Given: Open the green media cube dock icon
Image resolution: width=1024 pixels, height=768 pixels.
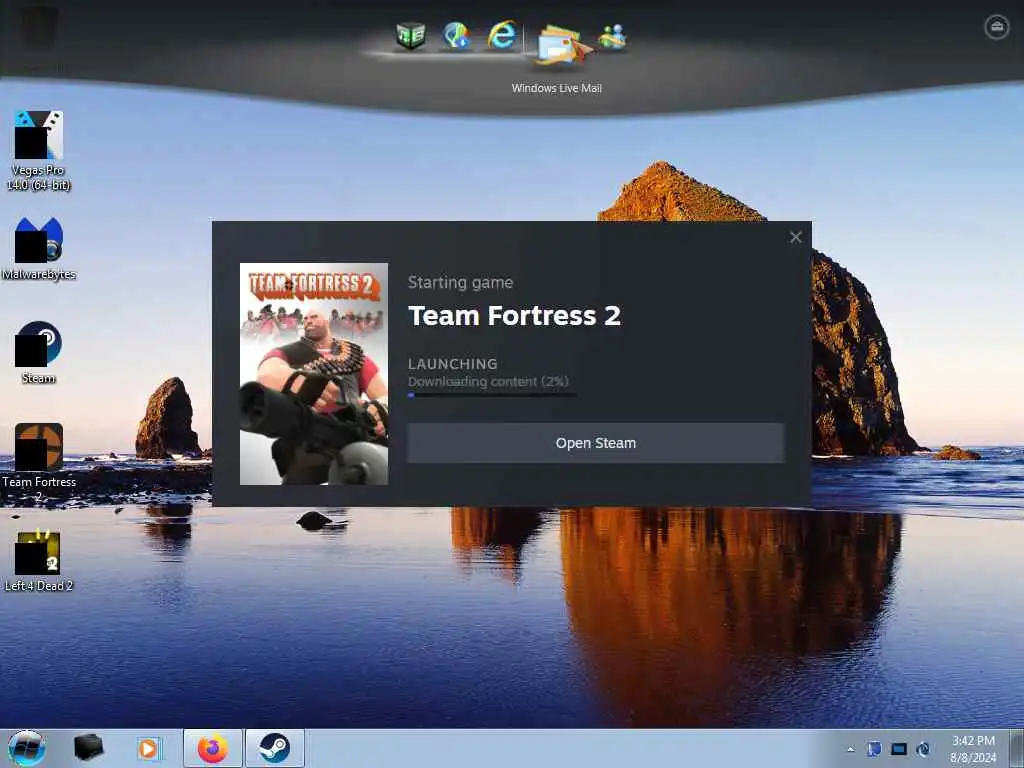Looking at the screenshot, I should pos(410,35).
